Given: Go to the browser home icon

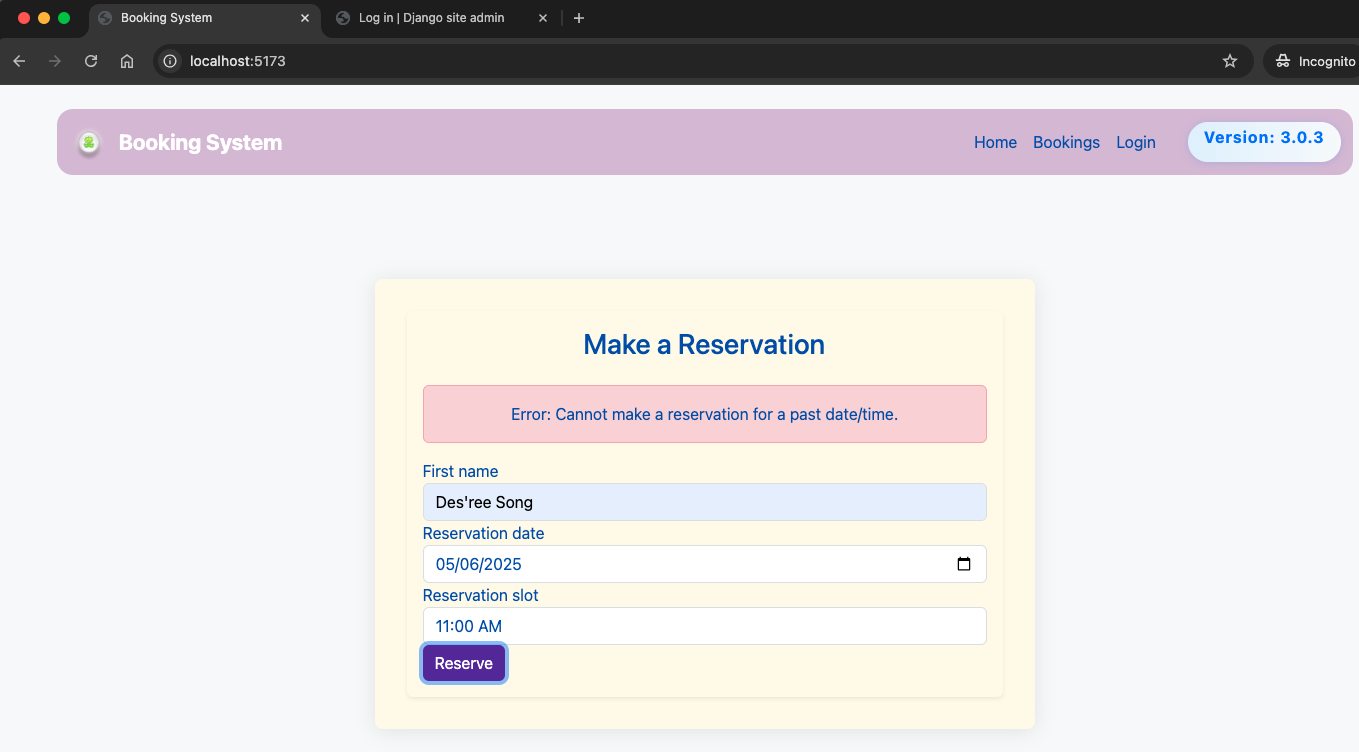Looking at the screenshot, I should coord(127,61).
